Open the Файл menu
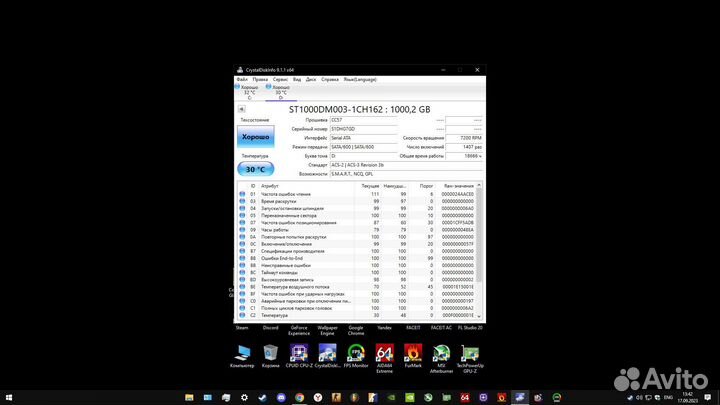Image resolution: width=720 pixels, height=405 pixels. point(242,79)
